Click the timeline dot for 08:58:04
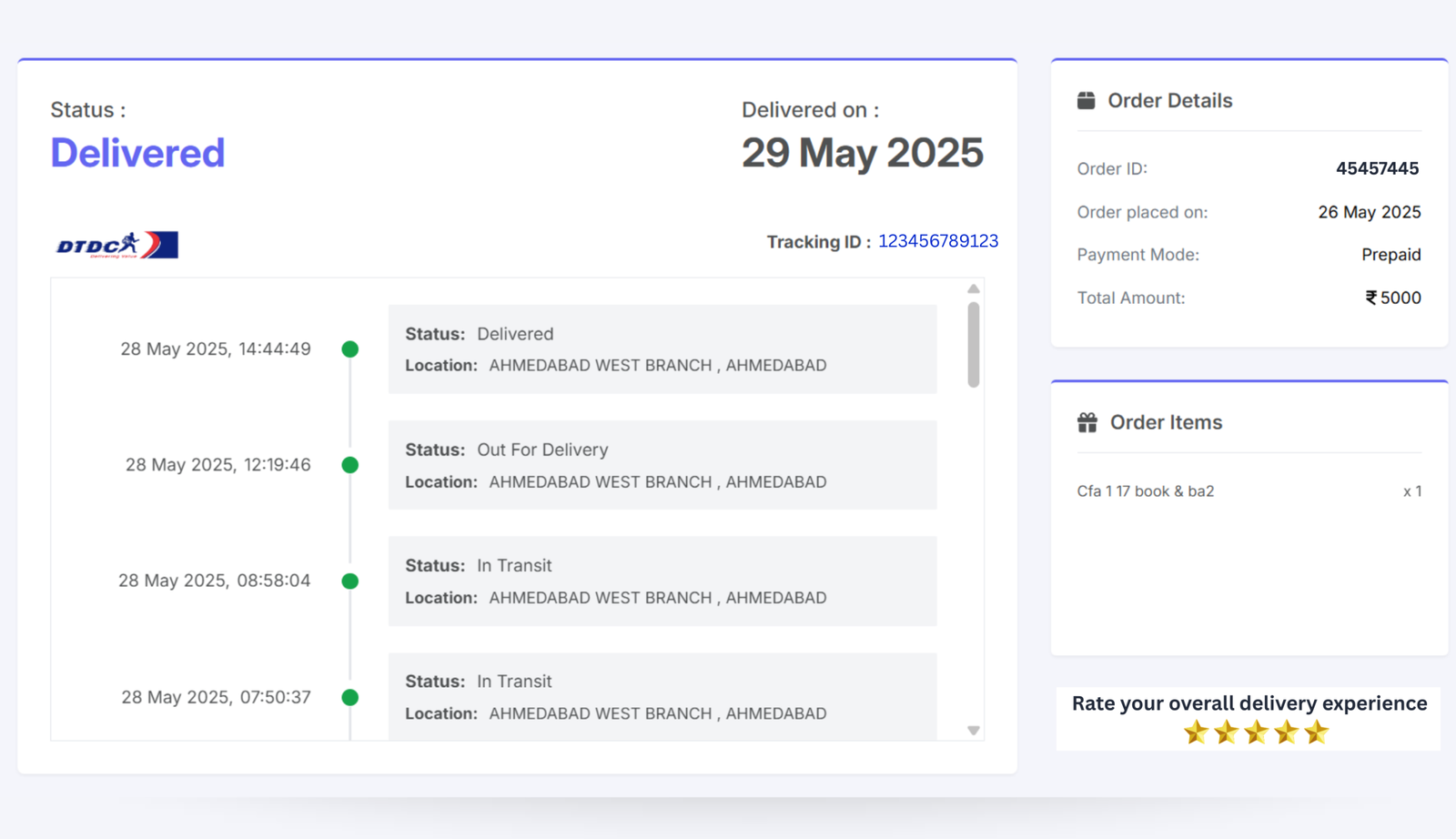The width and height of the screenshot is (1456, 839). tap(349, 581)
